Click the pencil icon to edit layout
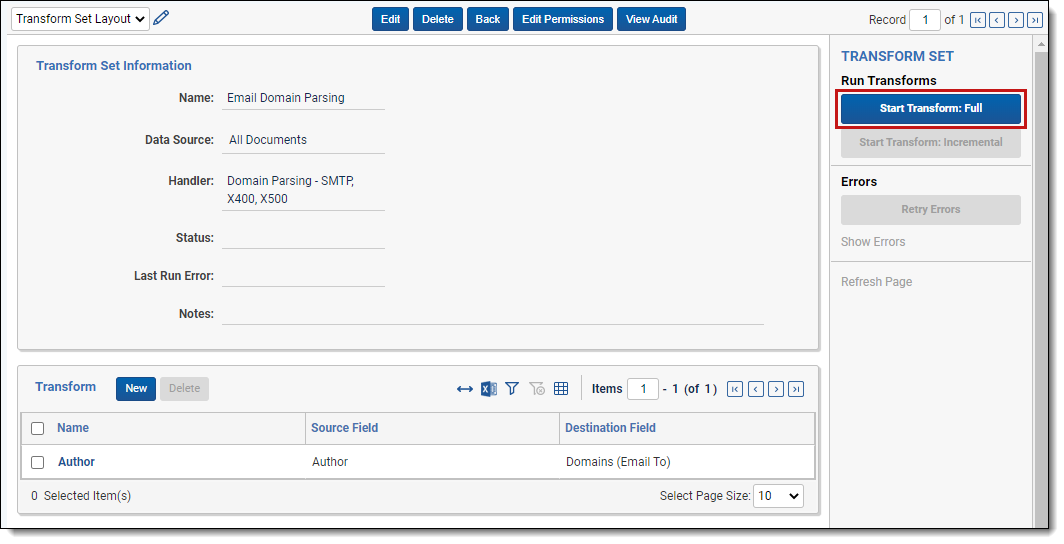 [x=161, y=18]
